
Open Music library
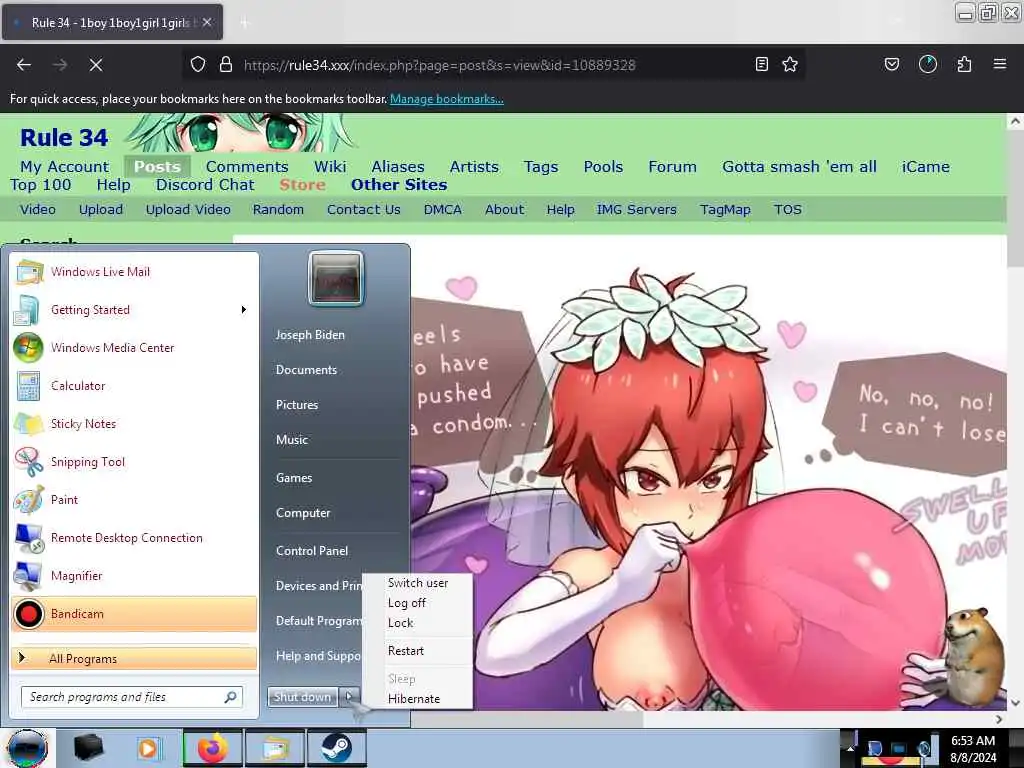292,440
